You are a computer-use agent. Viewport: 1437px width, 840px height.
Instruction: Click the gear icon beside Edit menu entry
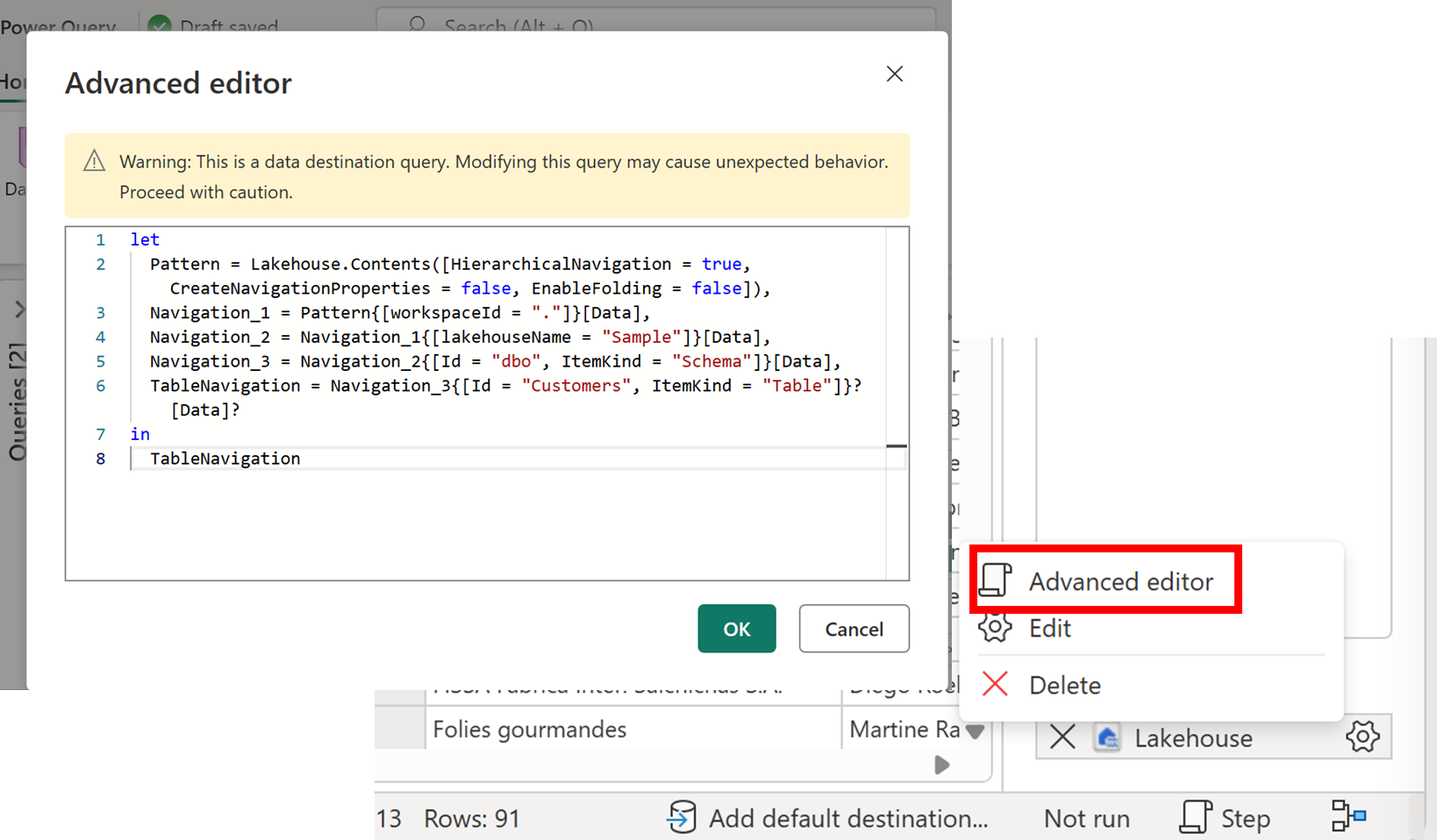(x=996, y=627)
